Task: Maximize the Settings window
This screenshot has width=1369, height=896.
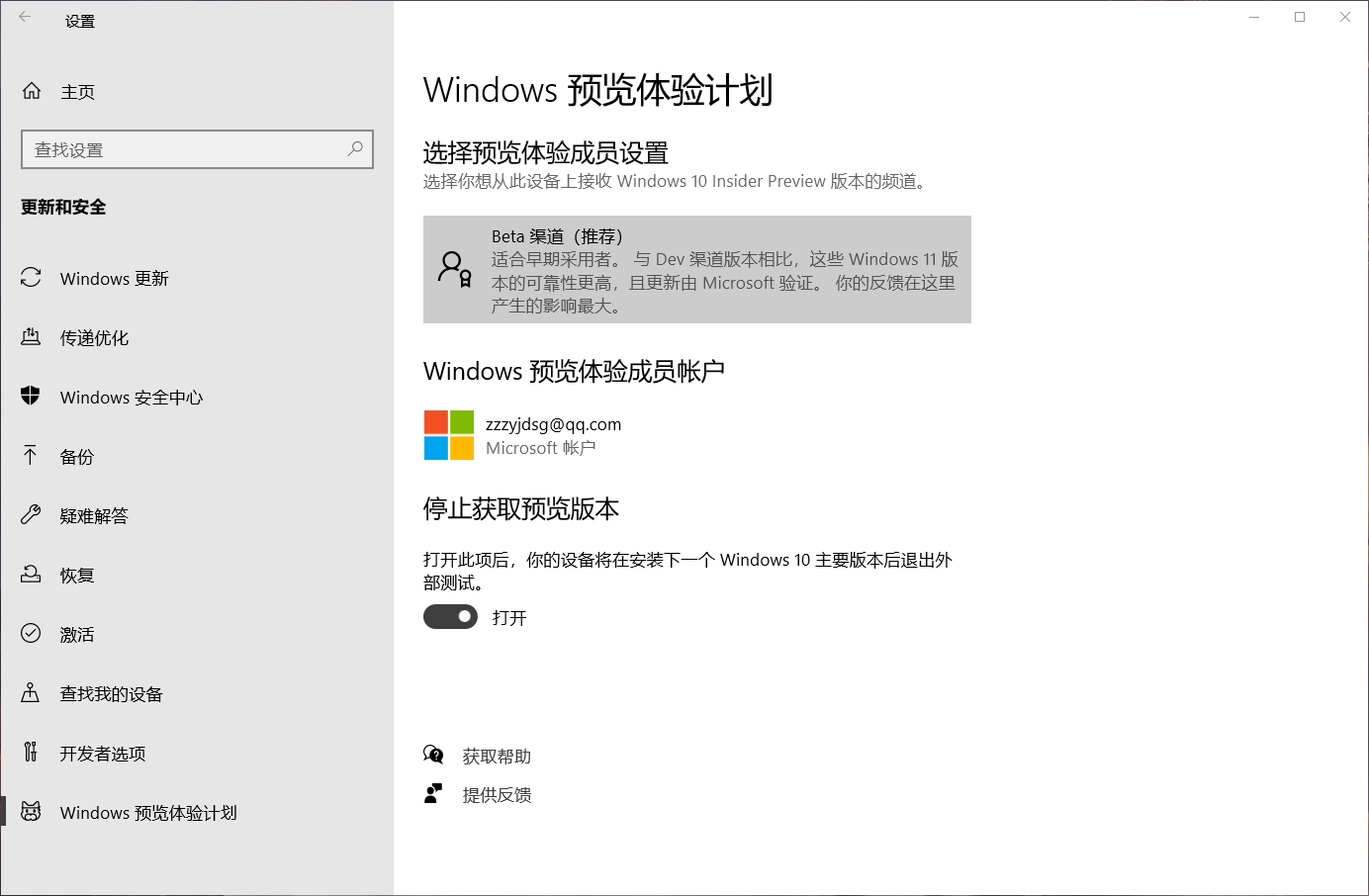Action: pyautogui.click(x=1300, y=17)
